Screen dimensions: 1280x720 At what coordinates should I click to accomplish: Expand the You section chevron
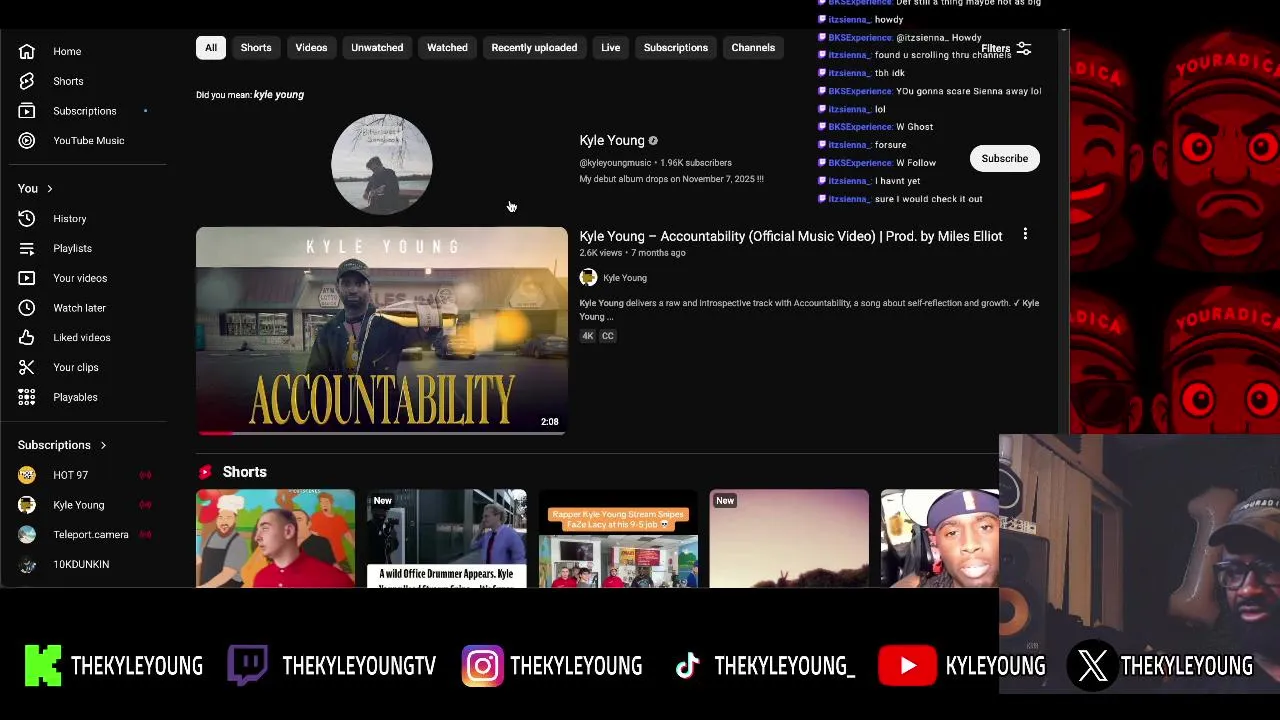[49, 189]
